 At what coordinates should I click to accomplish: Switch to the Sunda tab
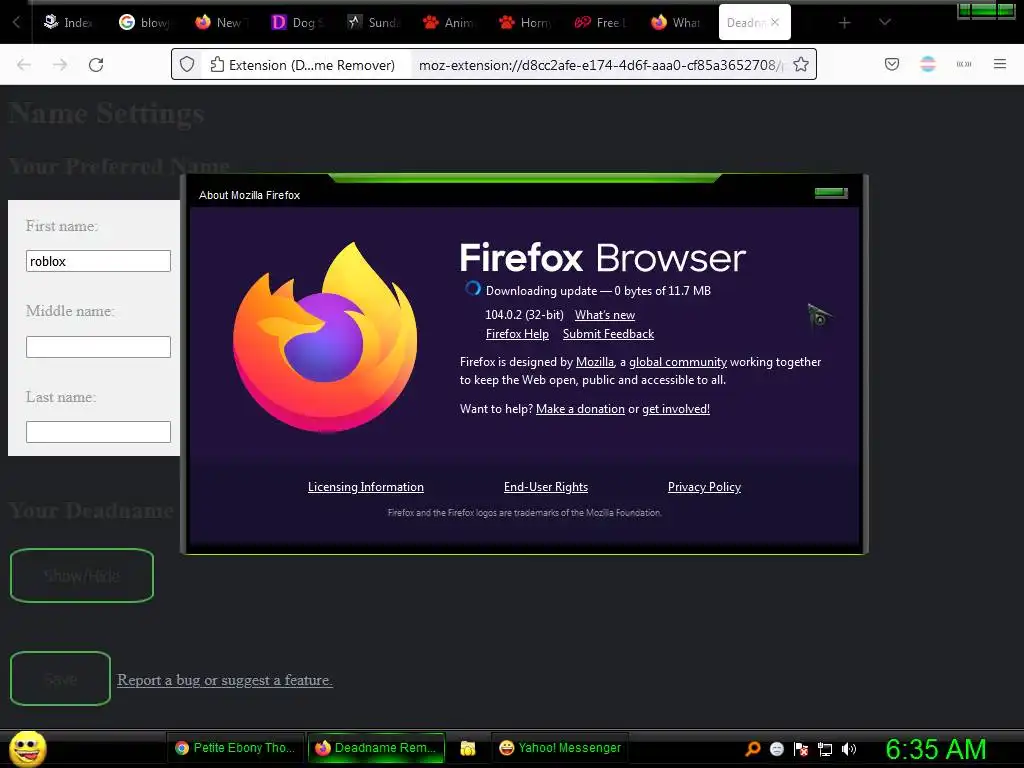click(373, 22)
